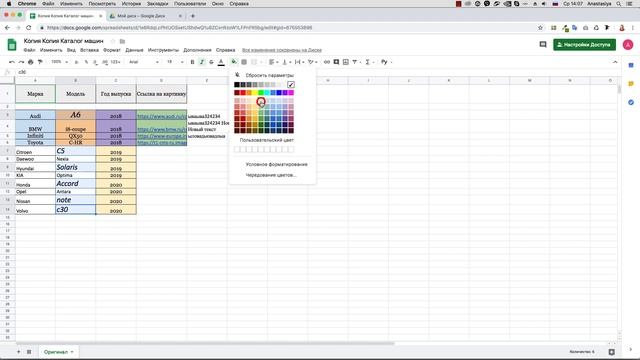Open horizontal align options

[273, 62]
